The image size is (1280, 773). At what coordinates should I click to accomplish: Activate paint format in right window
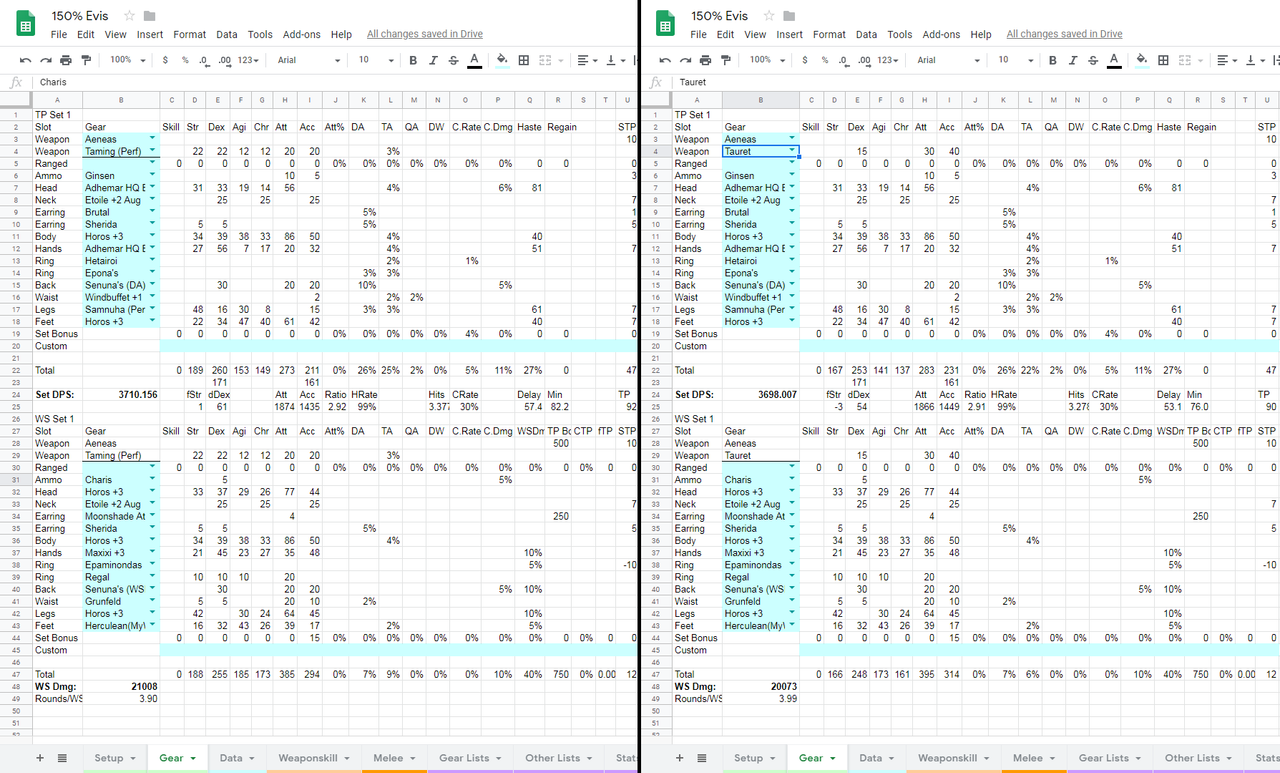pyautogui.click(x=726, y=60)
